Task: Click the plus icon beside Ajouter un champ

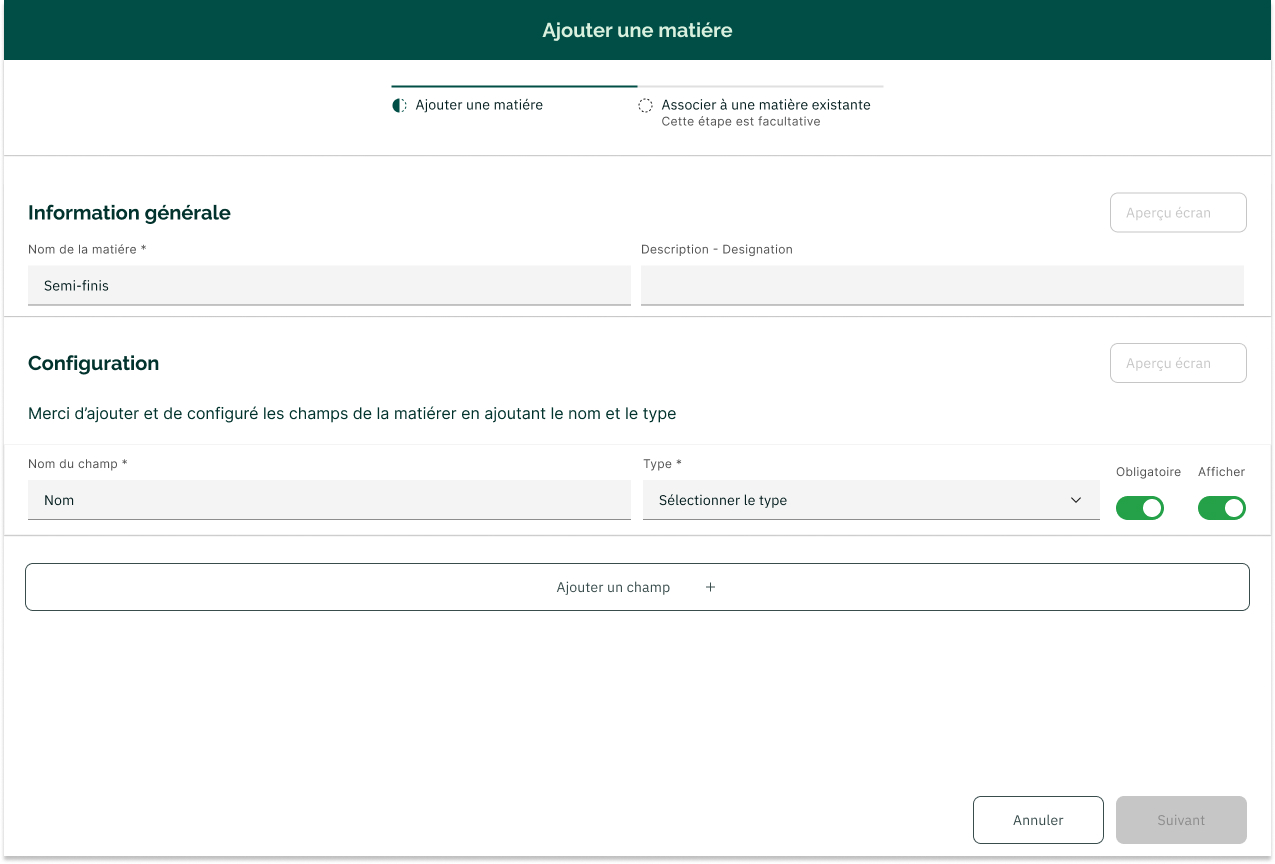Action: coord(710,587)
